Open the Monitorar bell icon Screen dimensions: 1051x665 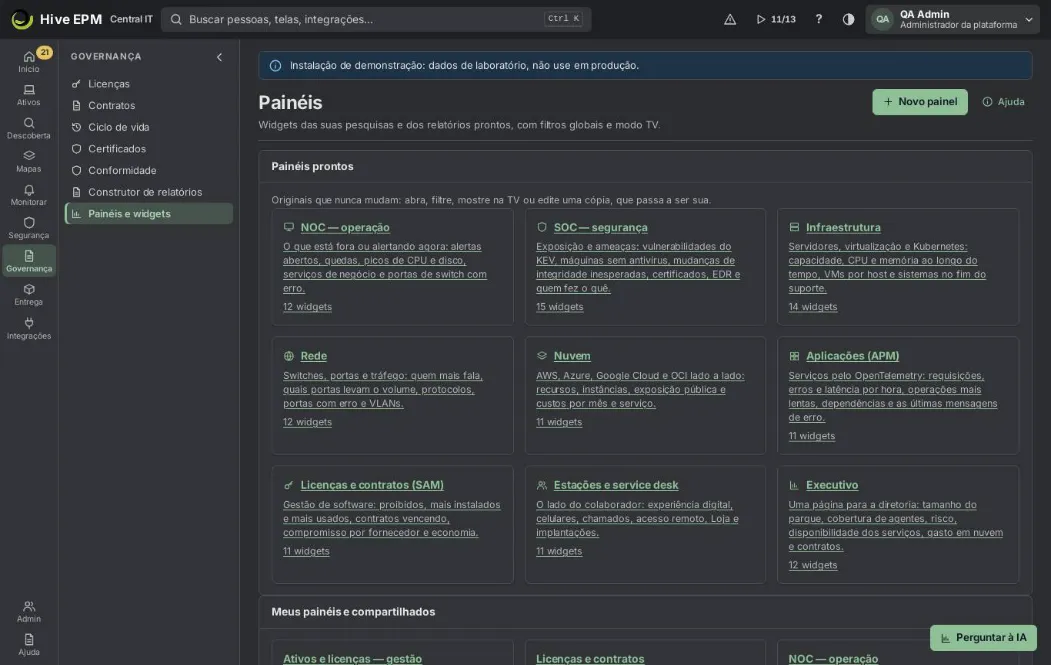tap(29, 195)
